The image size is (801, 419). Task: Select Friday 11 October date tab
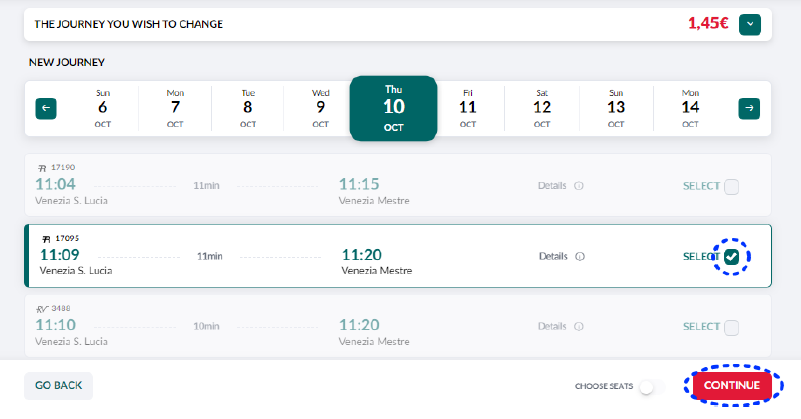coord(468,108)
